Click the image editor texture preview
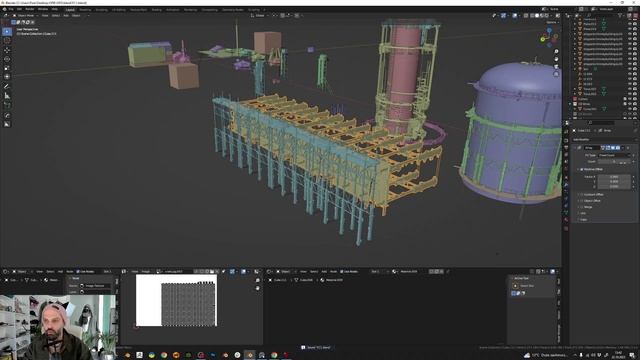The width and height of the screenshot is (640, 360). click(x=176, y=300)
